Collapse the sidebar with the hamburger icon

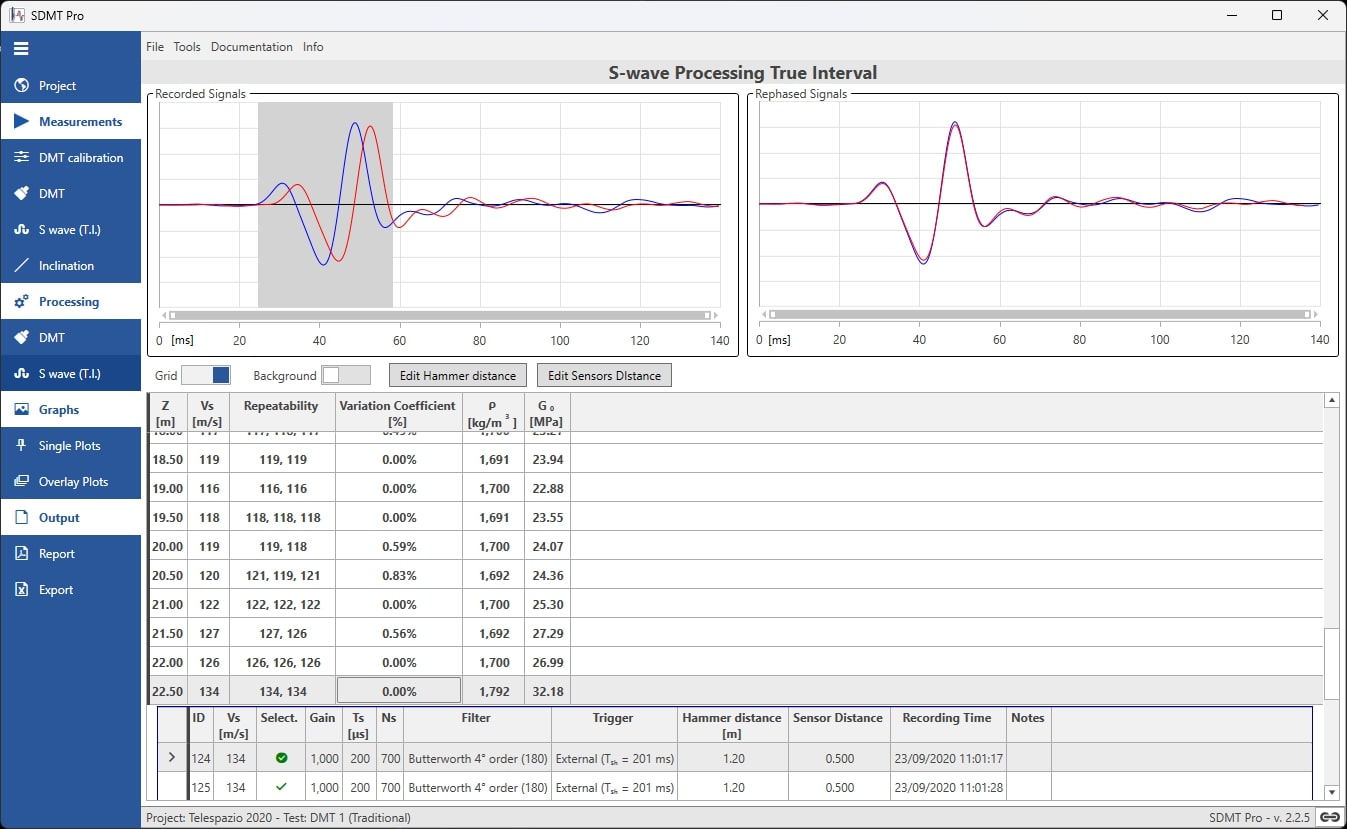(x=21, y=48)
